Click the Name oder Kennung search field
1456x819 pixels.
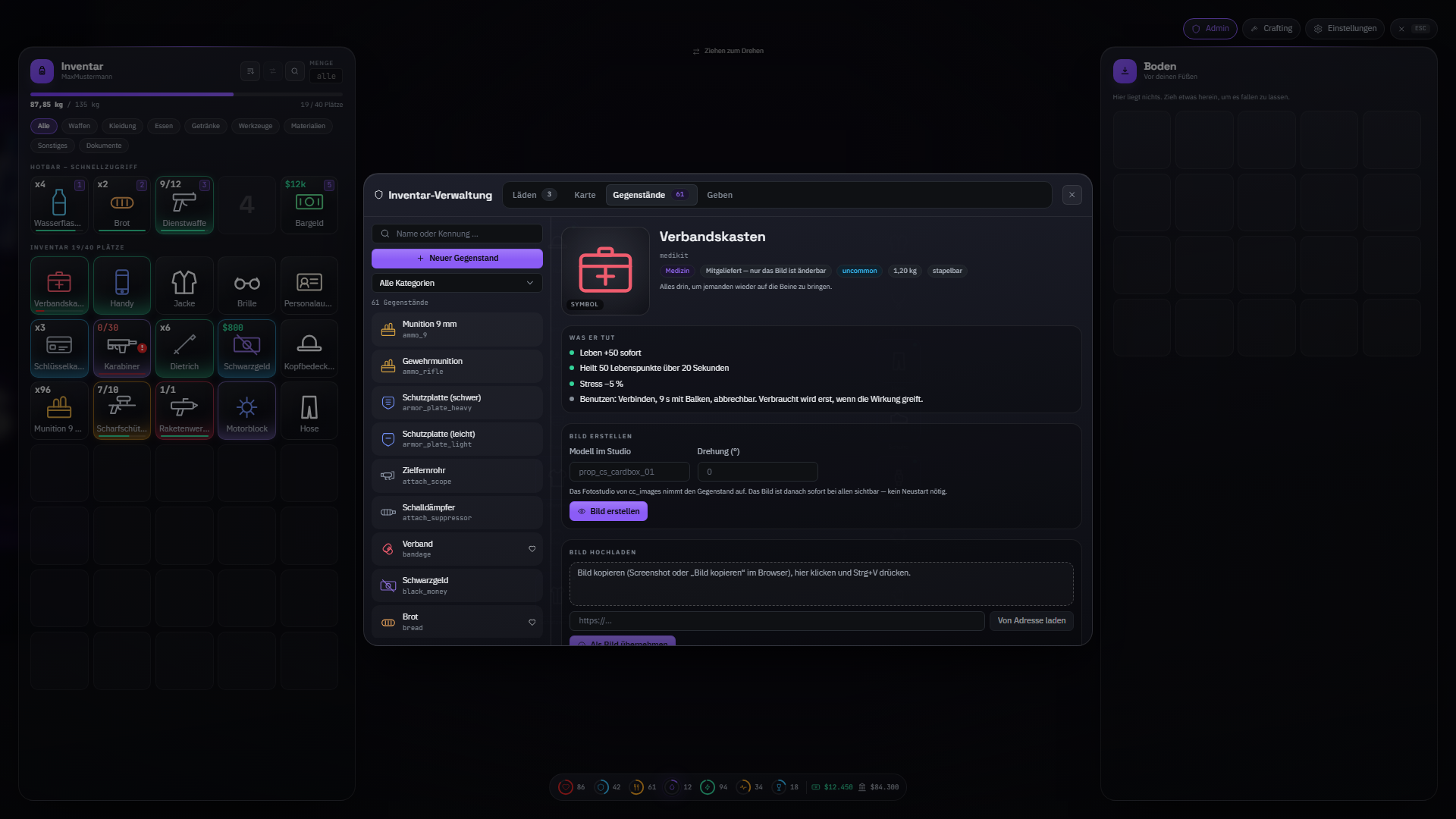pos(457,234)
